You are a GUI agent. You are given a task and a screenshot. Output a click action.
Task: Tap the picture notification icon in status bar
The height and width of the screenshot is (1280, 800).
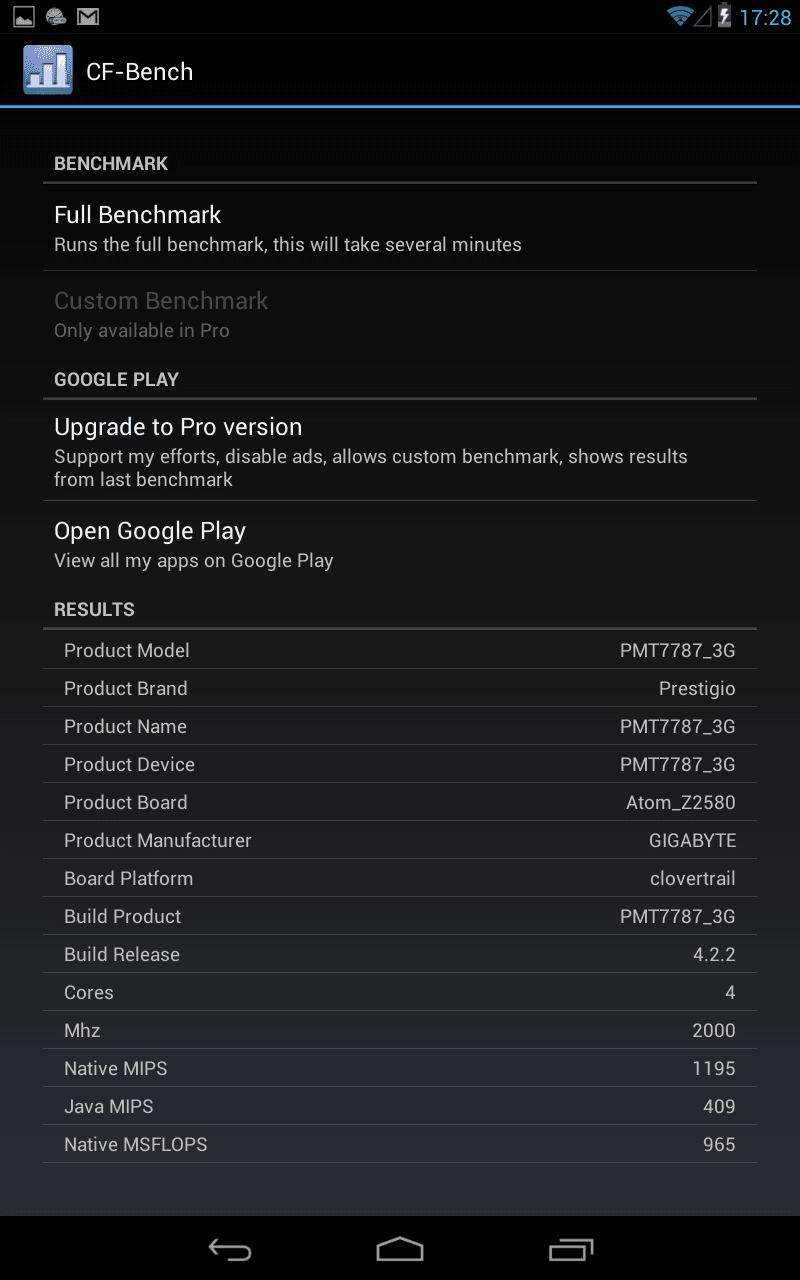pos(24,16)
